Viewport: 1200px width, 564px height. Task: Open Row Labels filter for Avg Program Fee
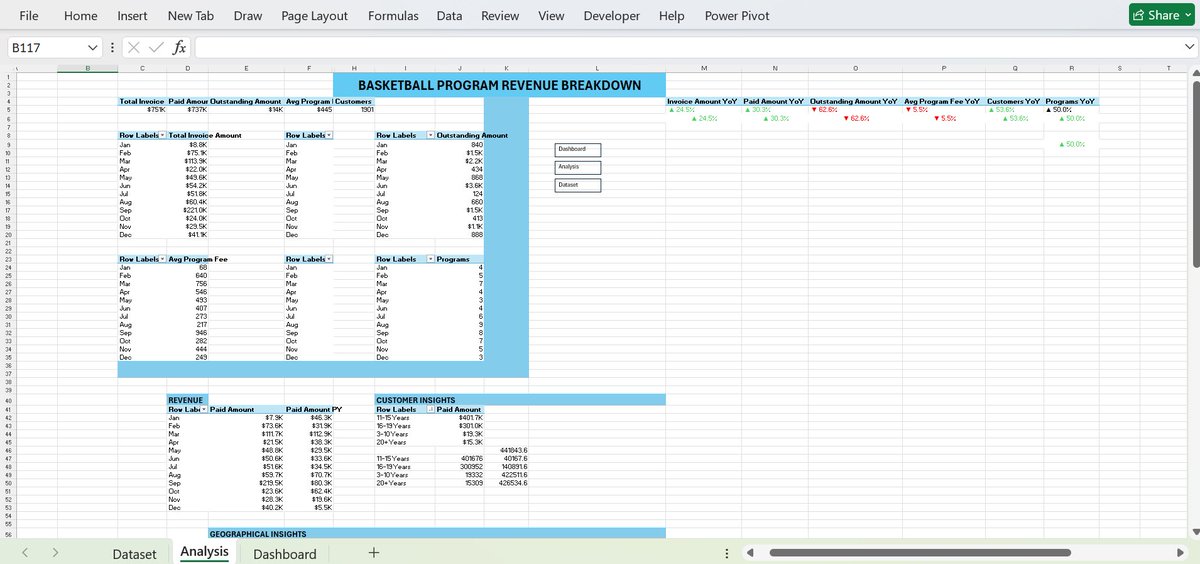click(164, 259)
